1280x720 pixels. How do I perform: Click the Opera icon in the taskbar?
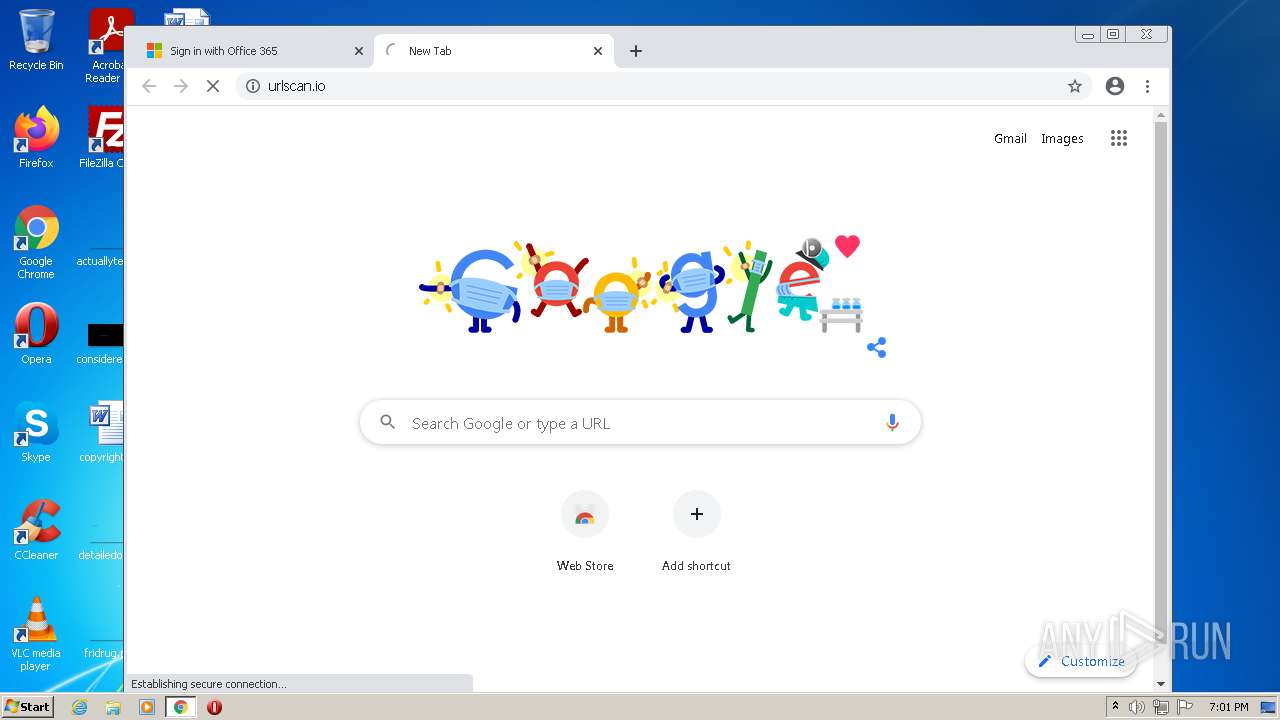(x=214, y=707)
